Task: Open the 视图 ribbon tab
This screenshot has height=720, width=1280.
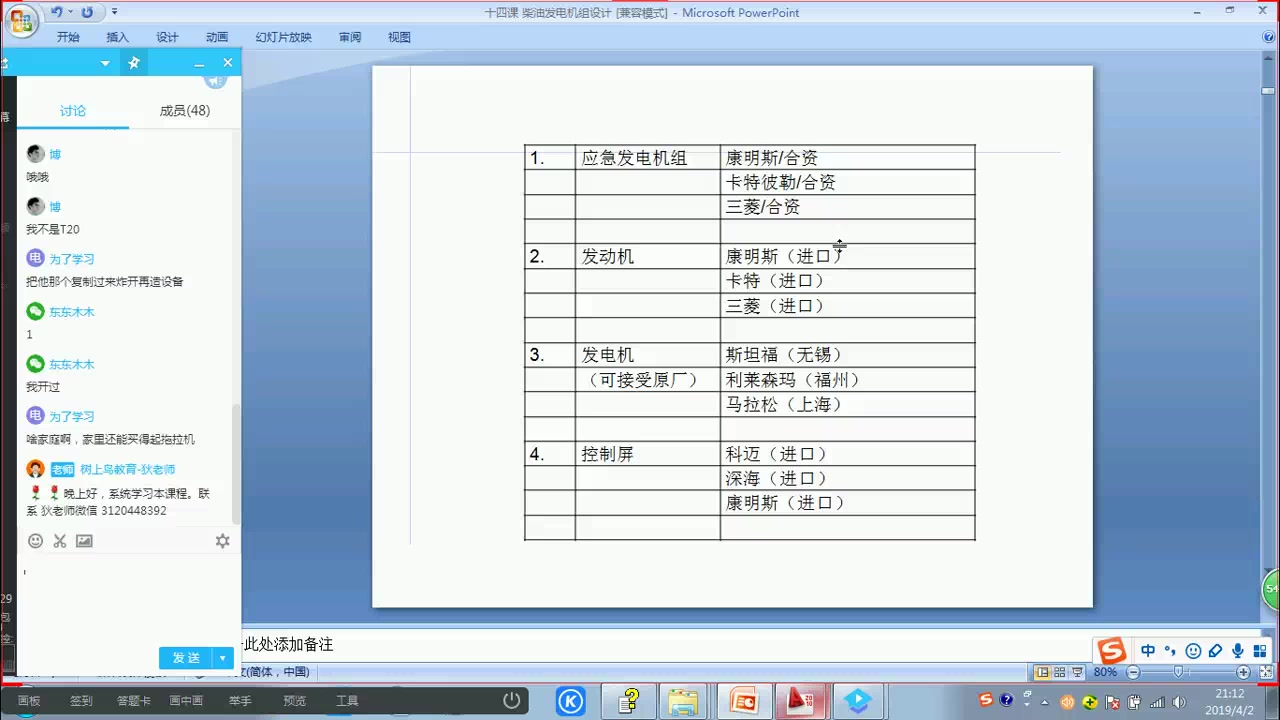Action: click(399, 37)
